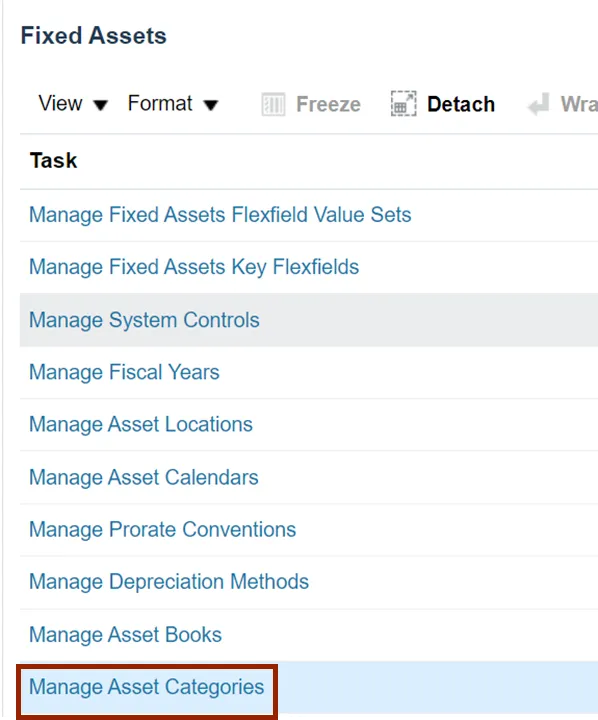Click the Wrap text icon
The height and width of the screenshot is (720, 598).
pyautogui.click(x=538, y=104)
